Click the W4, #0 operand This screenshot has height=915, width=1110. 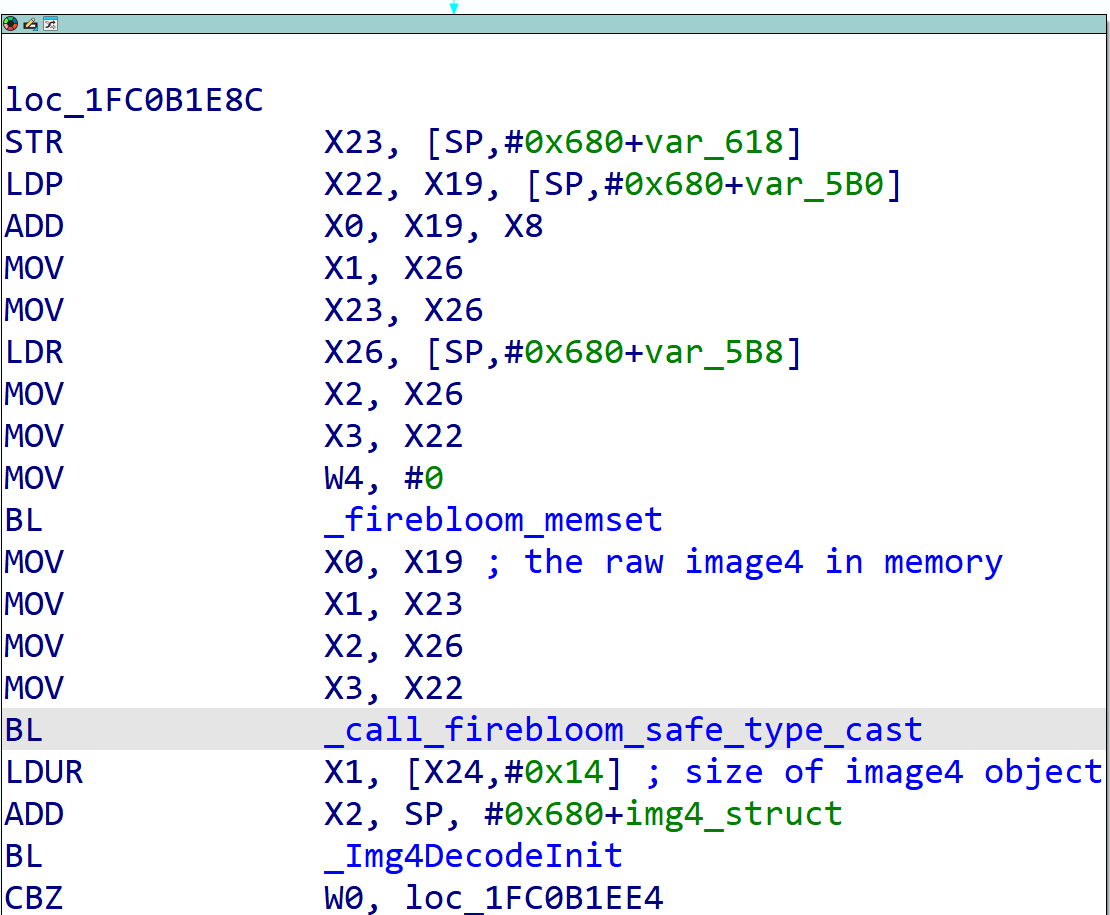[x=383, y=478]
